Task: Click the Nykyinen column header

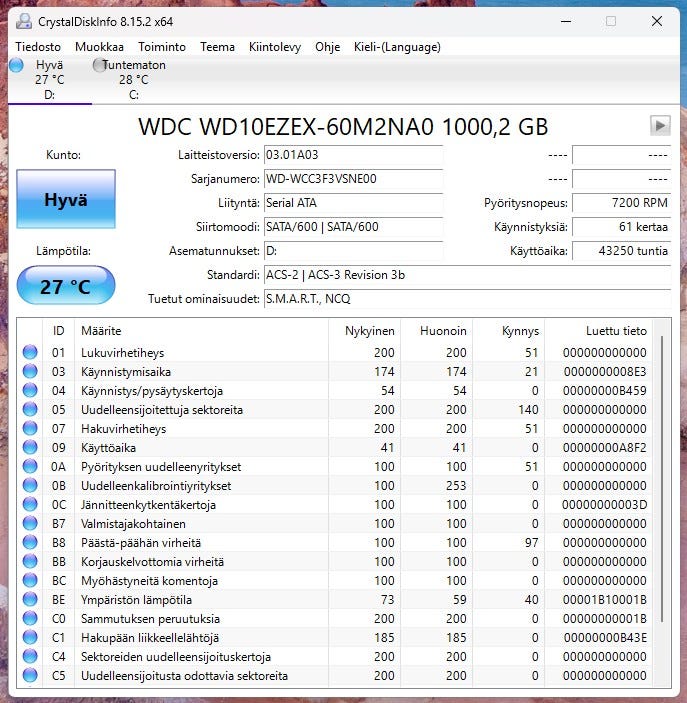Action: click(x=364, y=331)
